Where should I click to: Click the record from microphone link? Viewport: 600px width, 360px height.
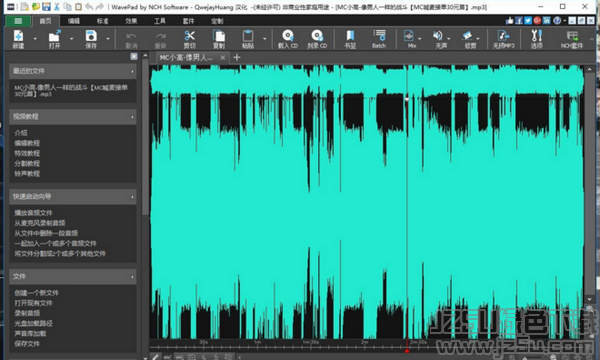point(40,223)
